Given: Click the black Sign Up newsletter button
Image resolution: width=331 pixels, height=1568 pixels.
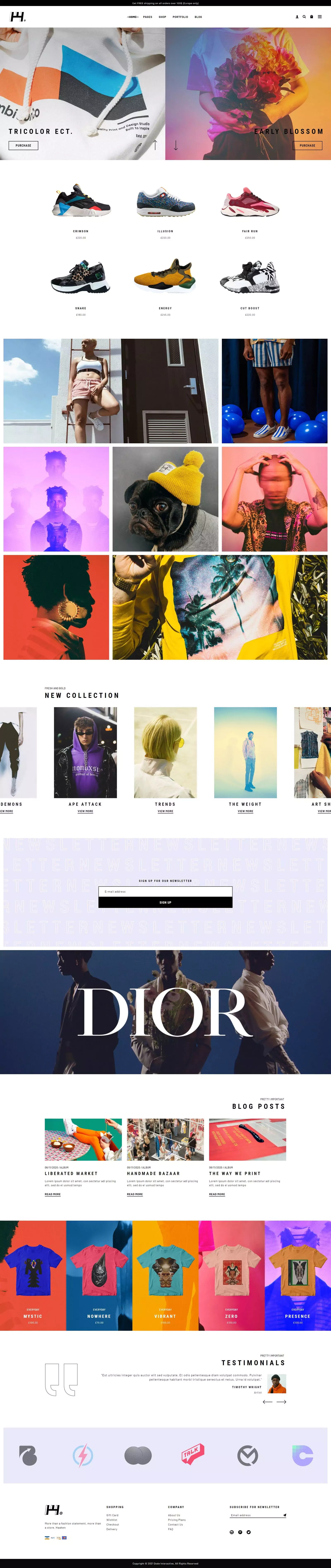Looking at the screenshot, I should [165, 902].
